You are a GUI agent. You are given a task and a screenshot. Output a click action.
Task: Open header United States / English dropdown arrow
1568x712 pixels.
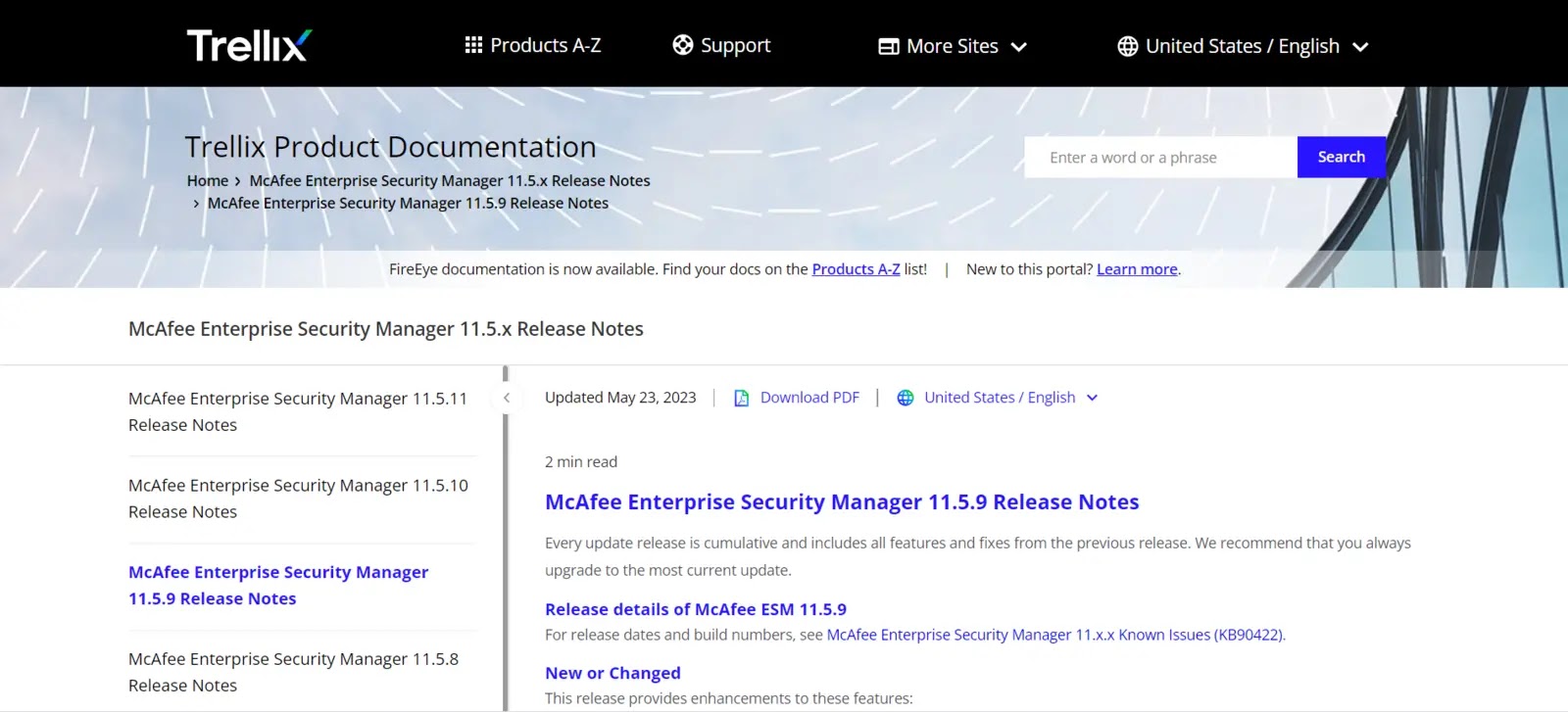pyautogui.click(x=1360, y=47)
